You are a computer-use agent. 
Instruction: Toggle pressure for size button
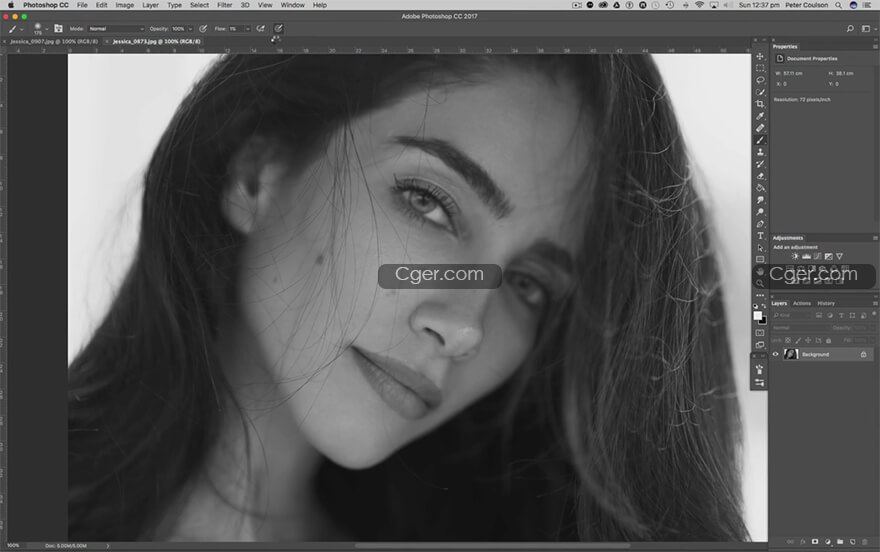[x=278, y=29]
